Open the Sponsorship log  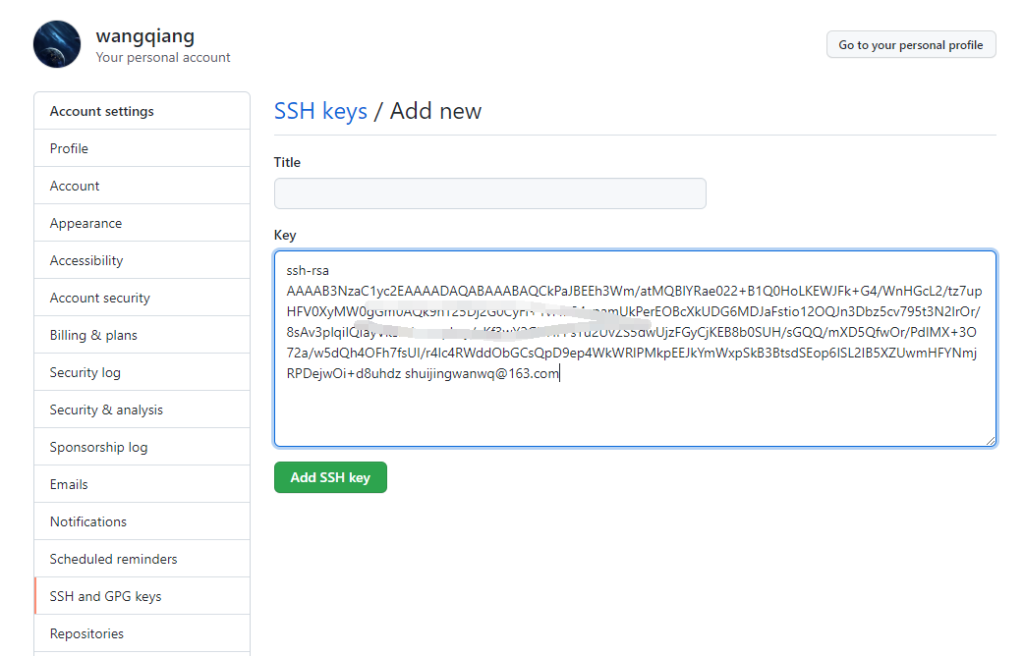[97, 446]
